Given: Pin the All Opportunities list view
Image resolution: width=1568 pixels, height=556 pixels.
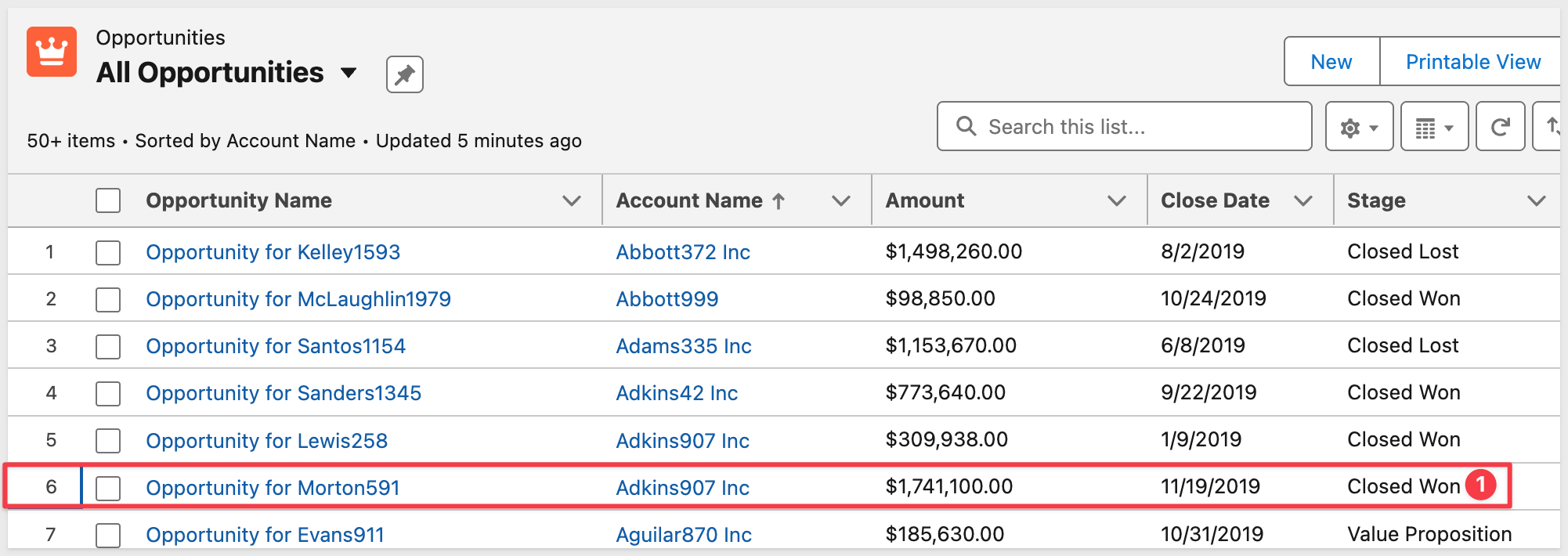Looking at the screenshot, I should pyautogui.click(x=404, y=74).
